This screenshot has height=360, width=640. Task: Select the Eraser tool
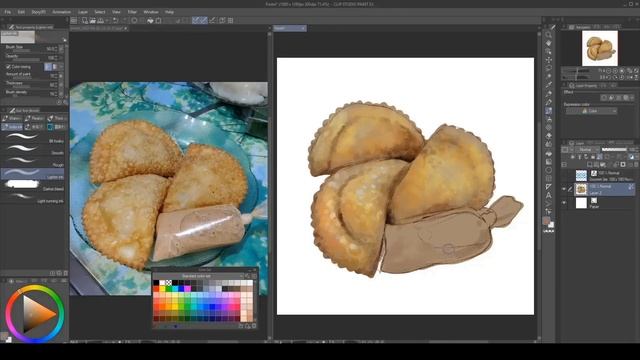click(x=549, y=136)
